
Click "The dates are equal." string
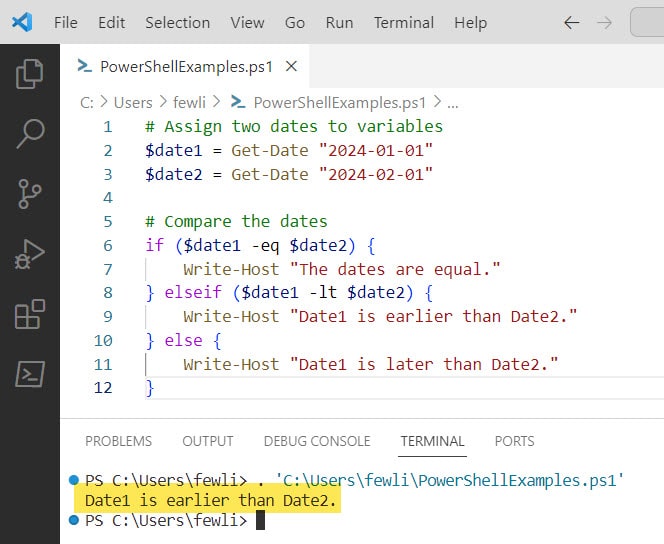pyautogui.click(x=395, y=269)
